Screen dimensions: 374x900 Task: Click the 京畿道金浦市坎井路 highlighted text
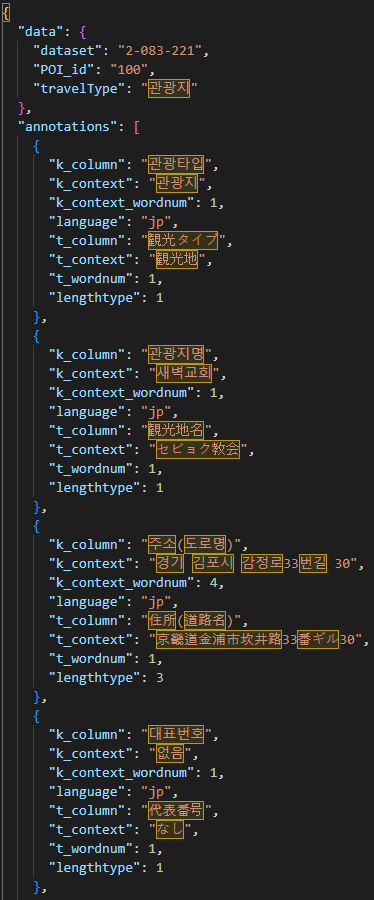coord(219,639)
